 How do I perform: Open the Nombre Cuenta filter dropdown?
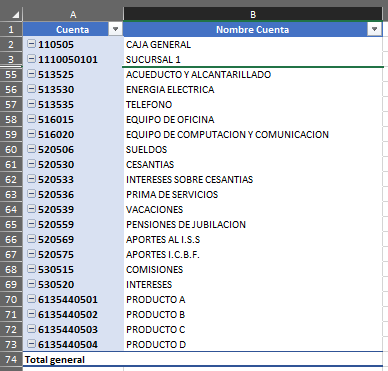(374, 29)
